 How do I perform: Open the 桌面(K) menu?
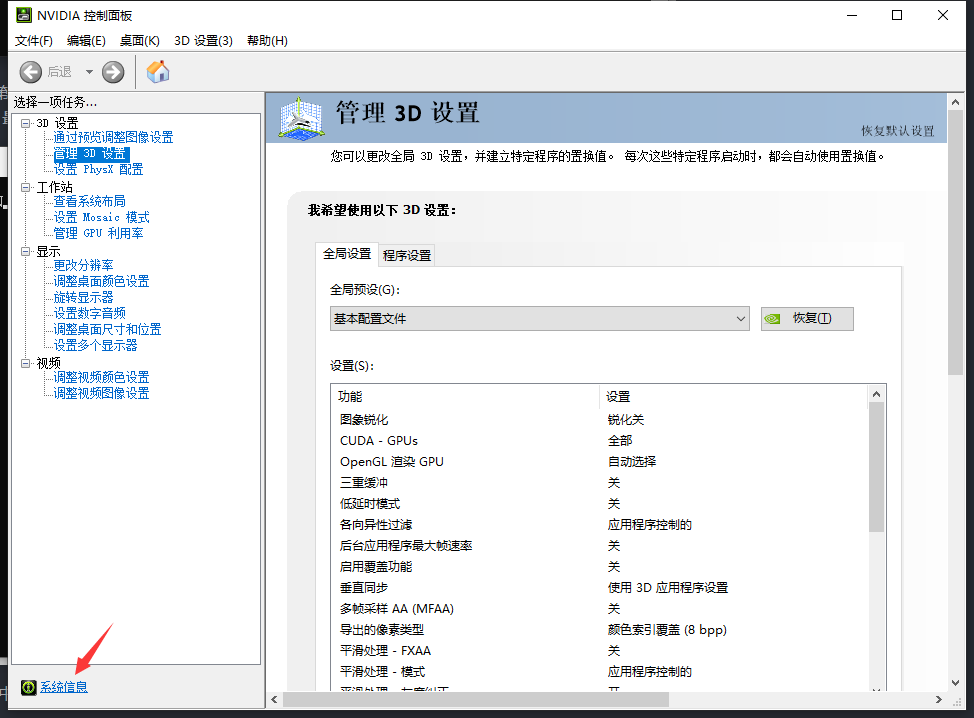[140, 40]
